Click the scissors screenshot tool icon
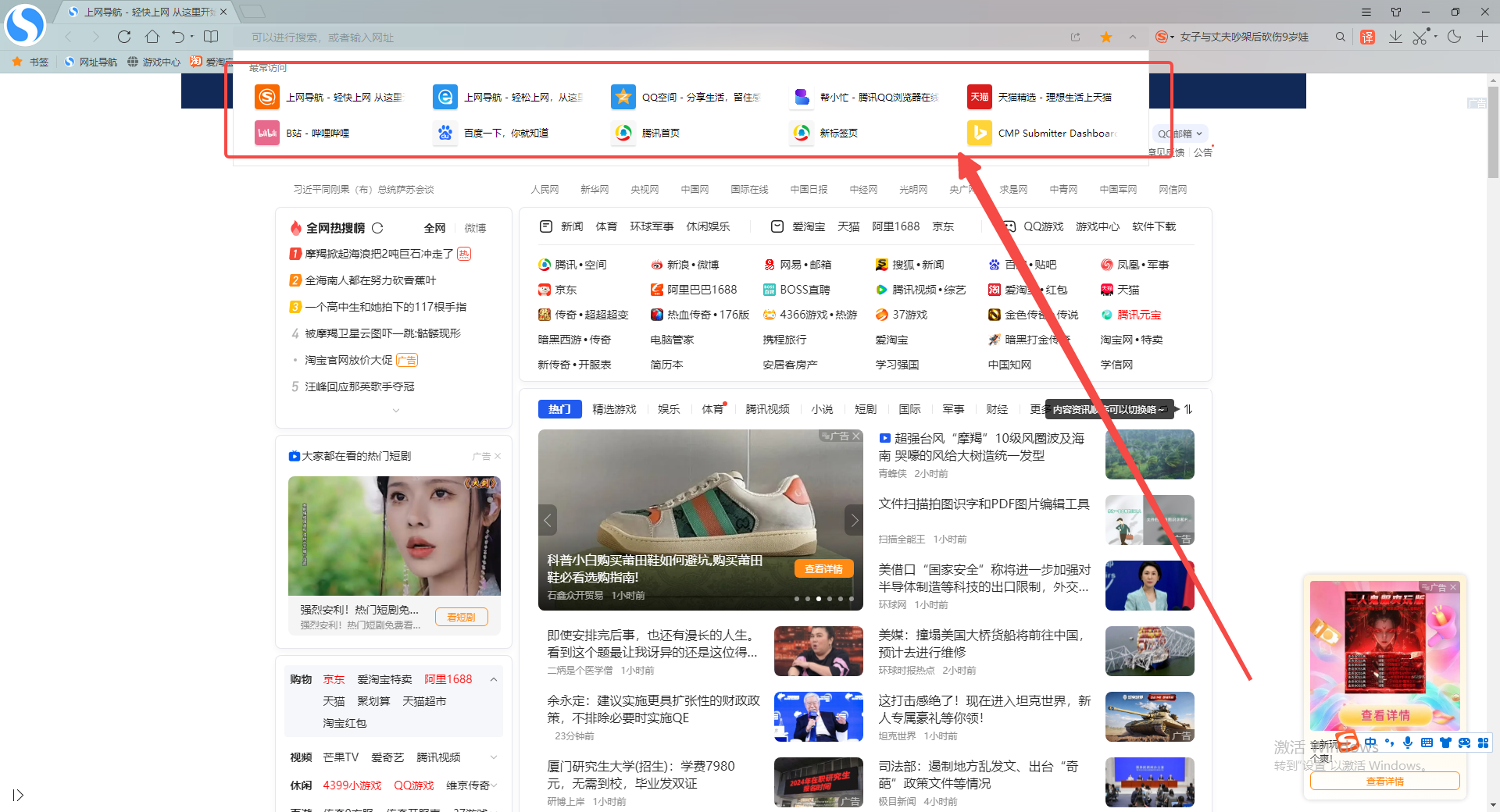Screen dimensions: 1500x812 pyautogui.click(x=1420, y=37)
